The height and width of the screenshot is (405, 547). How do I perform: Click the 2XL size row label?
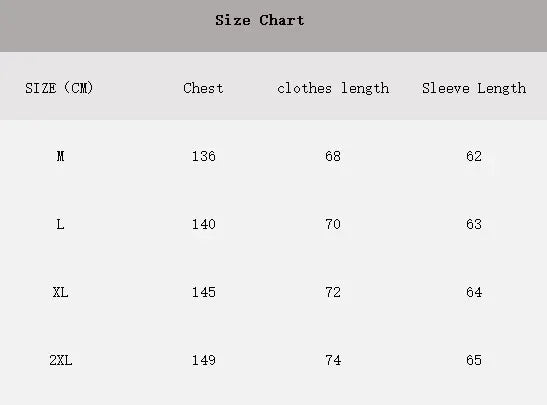61,360
